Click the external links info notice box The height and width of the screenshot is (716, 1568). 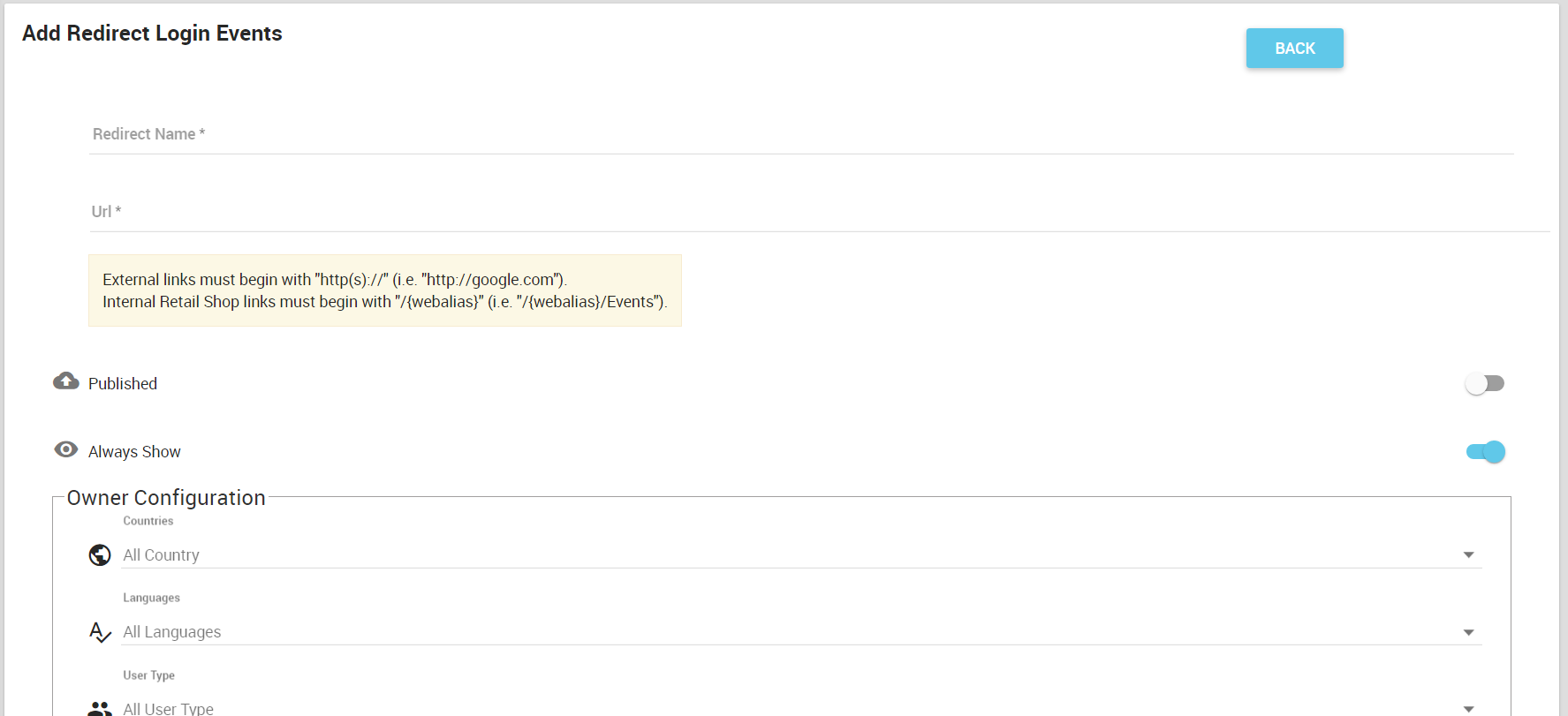click(384, 290)
